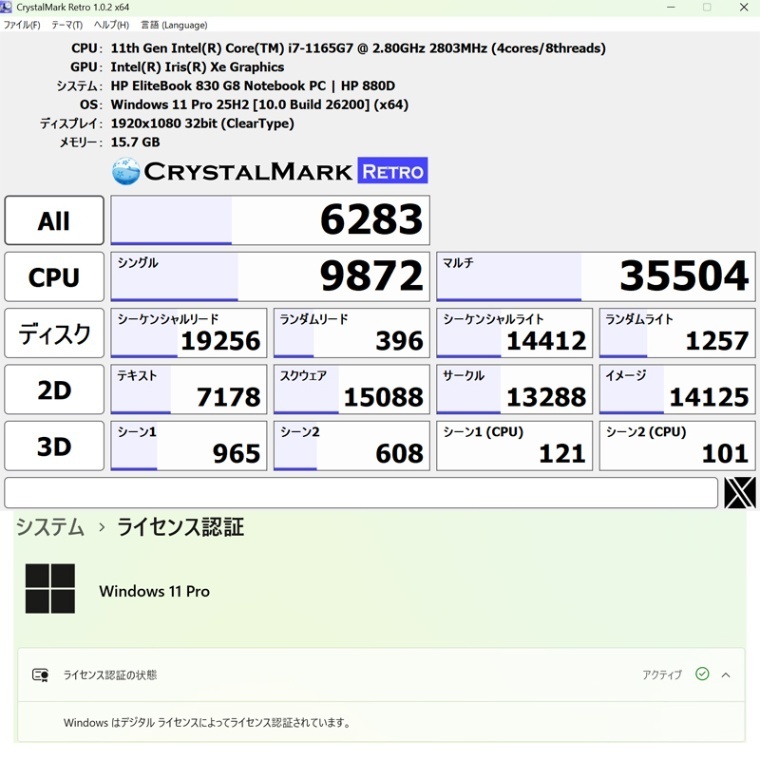Open the 言語 (Language) menu
The width and height of the screenshot is (760, 760).
[x=174, y=25]
